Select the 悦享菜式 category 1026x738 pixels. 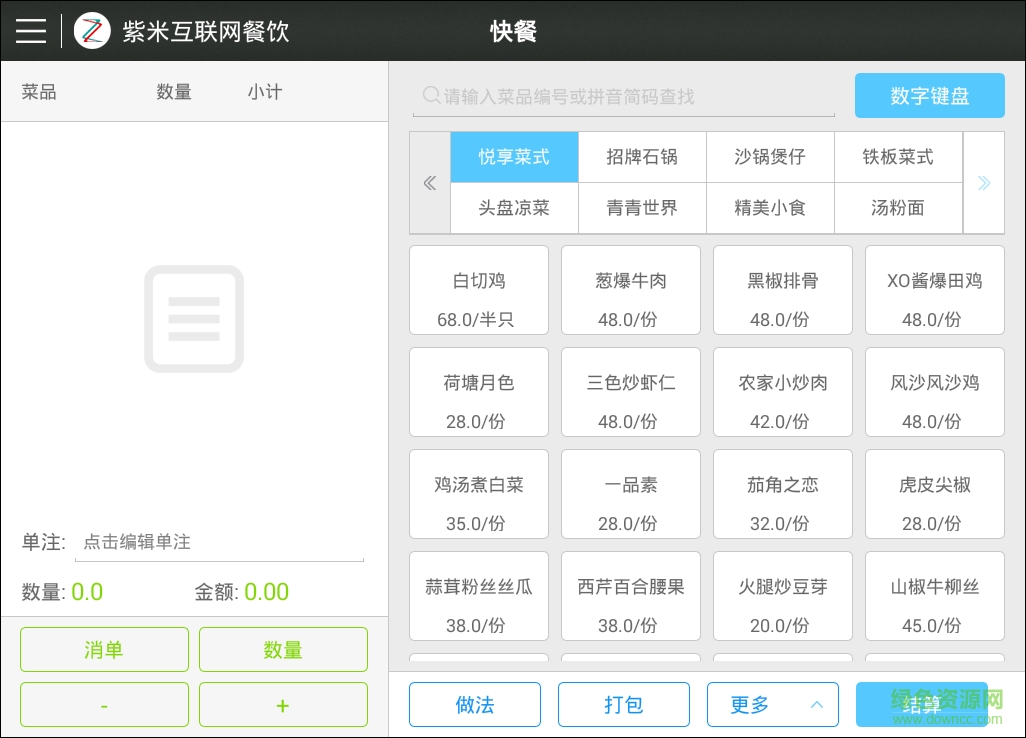(514, 157)
